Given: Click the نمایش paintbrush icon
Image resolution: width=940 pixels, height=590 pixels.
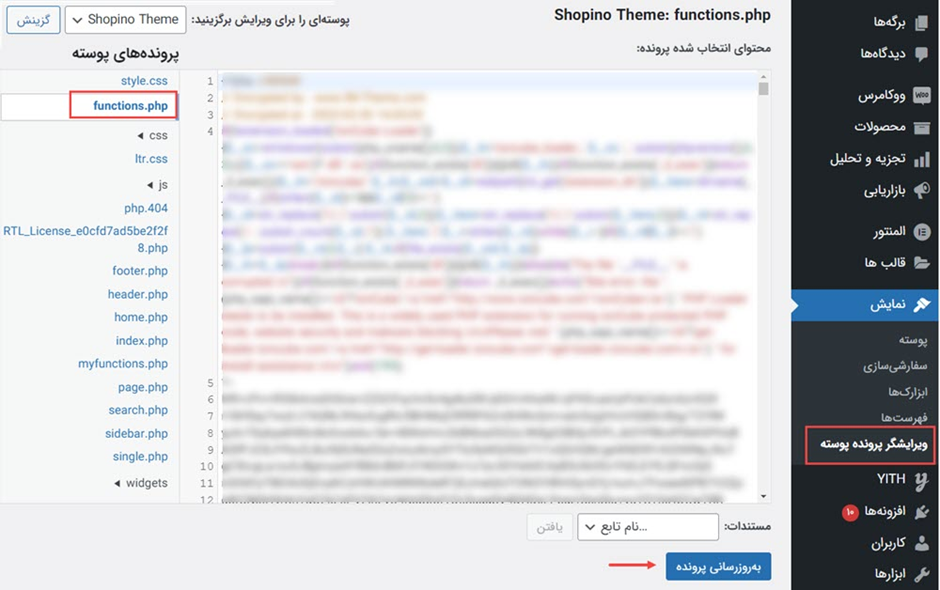Looking at the screenshot, I should pyautogui.click(x=921, y=305).
